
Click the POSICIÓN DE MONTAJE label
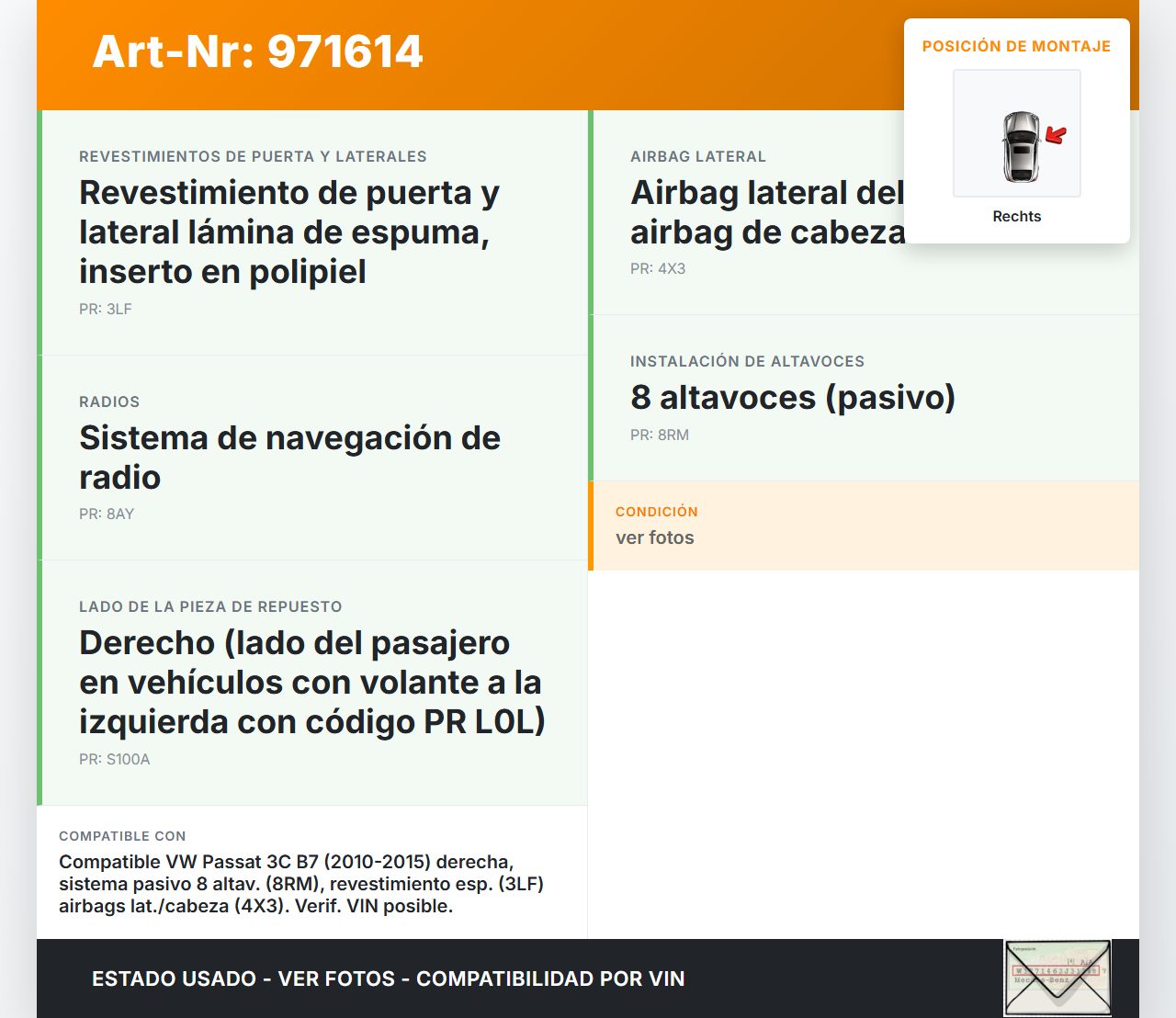point(1017,46)
